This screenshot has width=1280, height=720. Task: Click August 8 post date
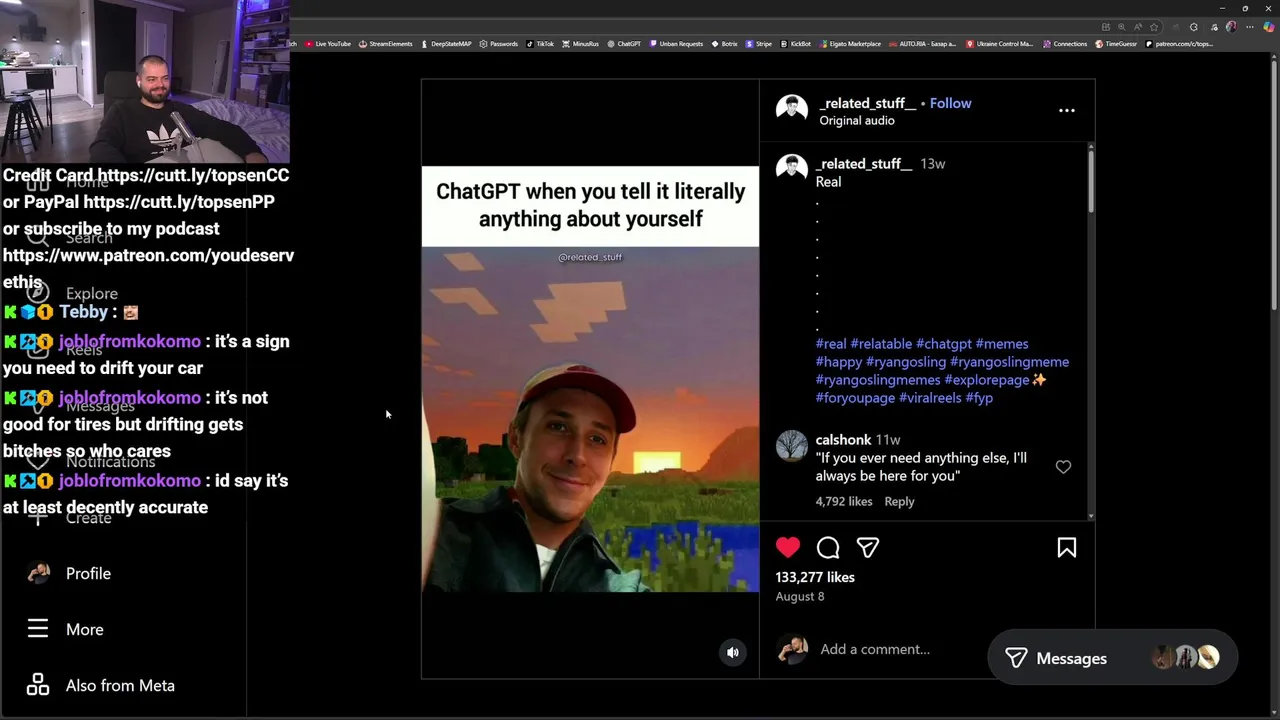(x=800, y=596)
